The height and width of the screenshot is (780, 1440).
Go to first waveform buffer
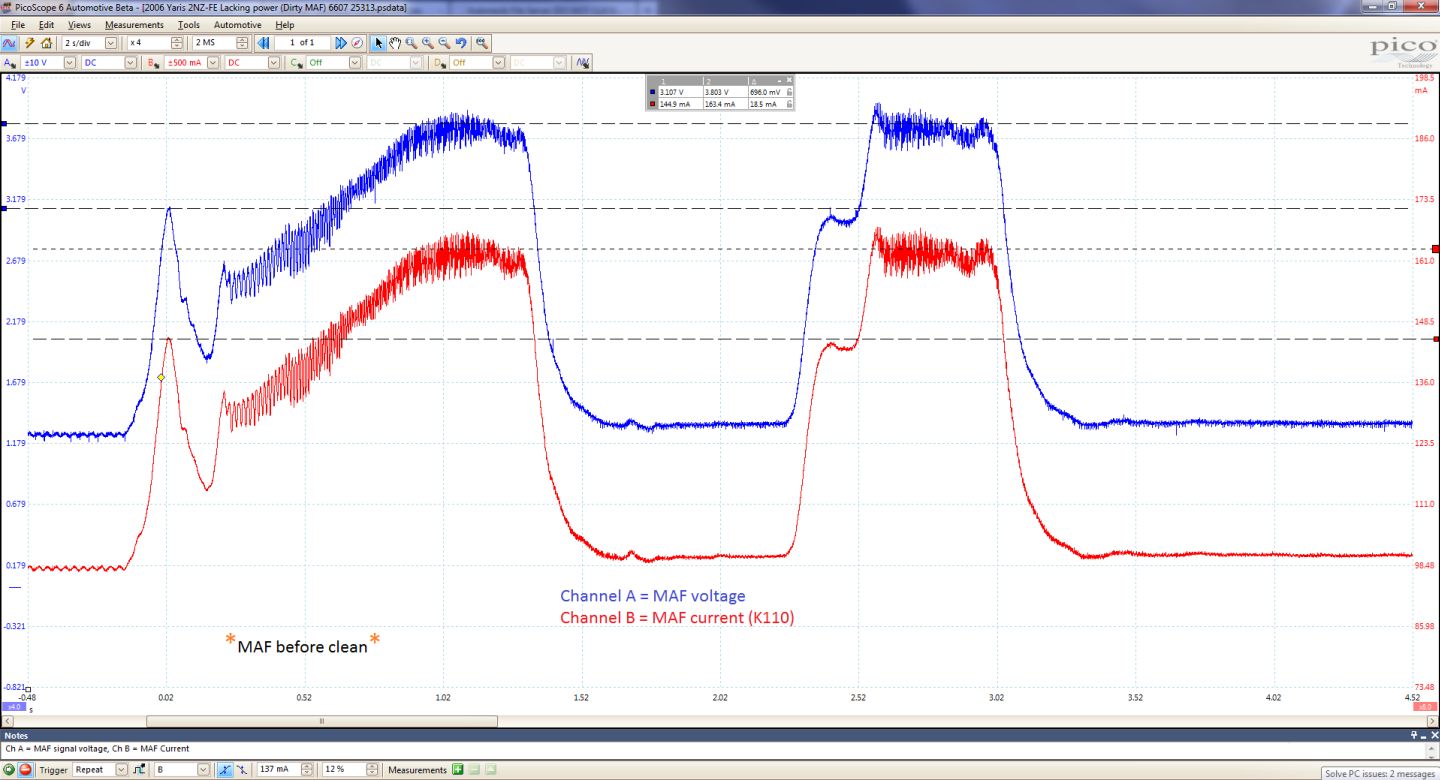[263, 43]
